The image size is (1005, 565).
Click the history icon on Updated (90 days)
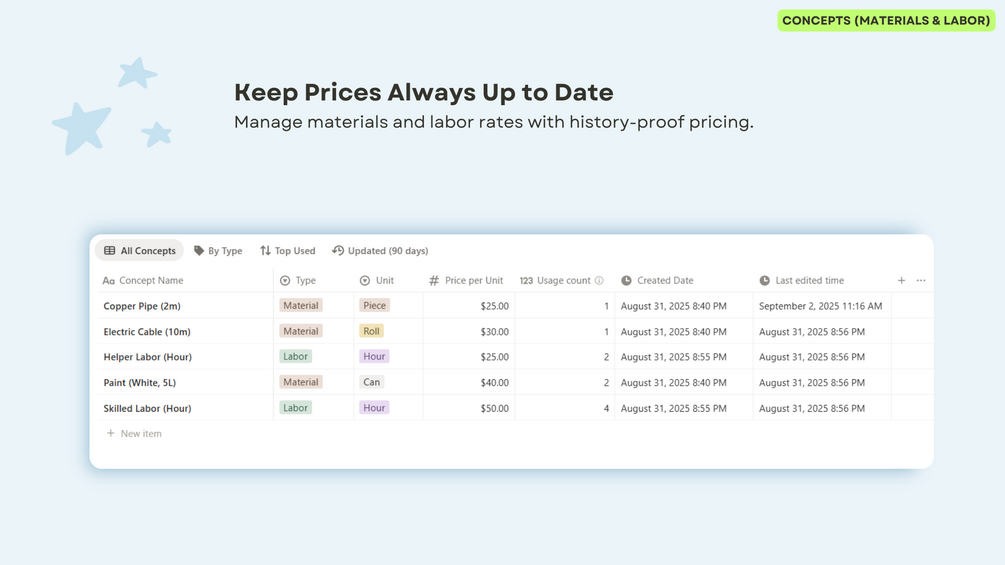click(338, 251)
